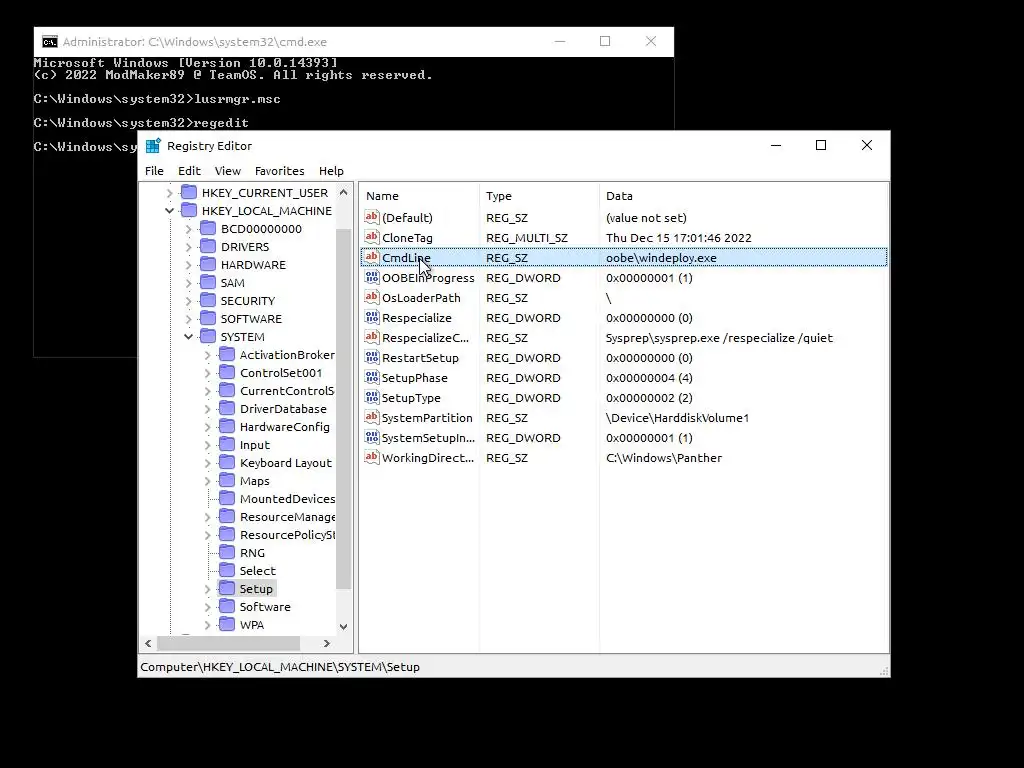
Task: Click the RestartSetup DWORD icon
Action: (x=372, y=357)
